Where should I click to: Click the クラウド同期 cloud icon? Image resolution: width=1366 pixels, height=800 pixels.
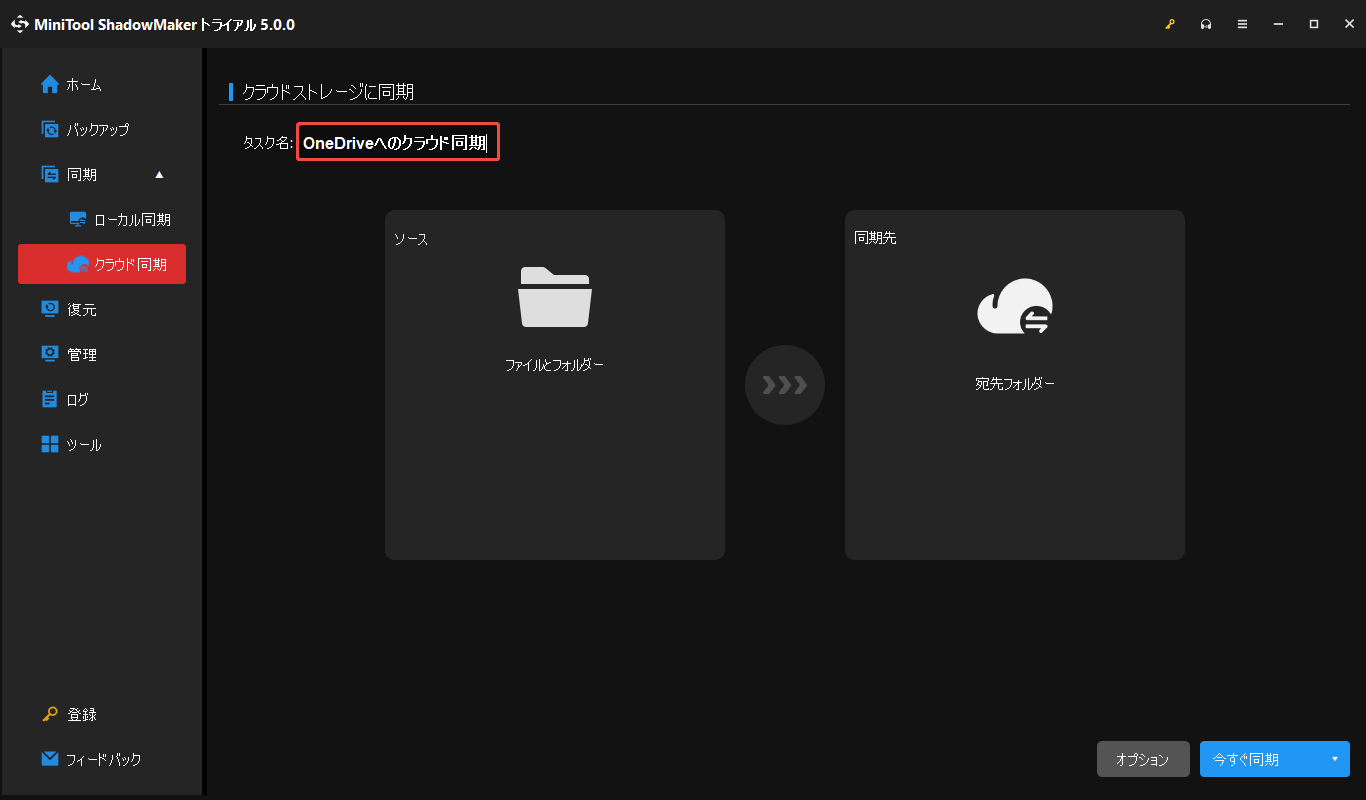click(78, 265)
